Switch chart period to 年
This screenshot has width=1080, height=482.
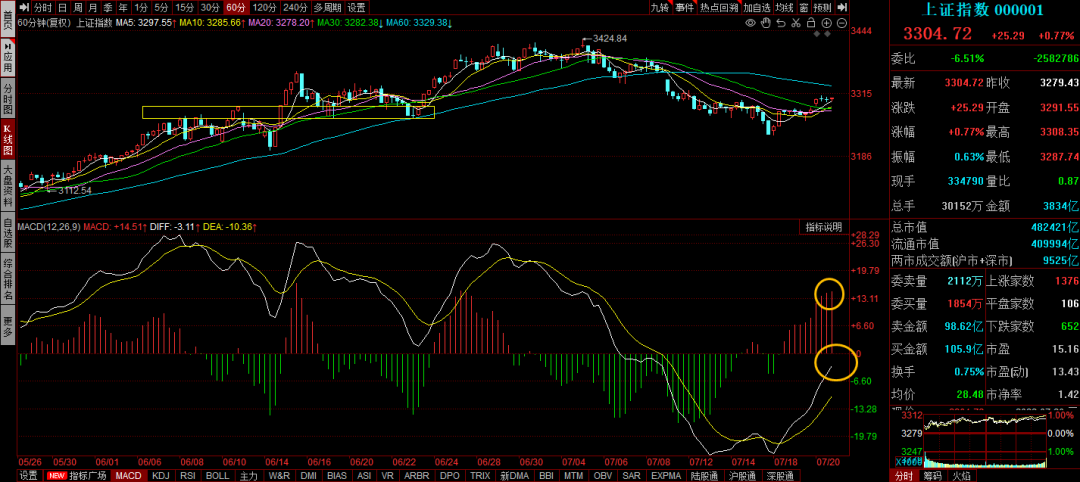(123, 8)
